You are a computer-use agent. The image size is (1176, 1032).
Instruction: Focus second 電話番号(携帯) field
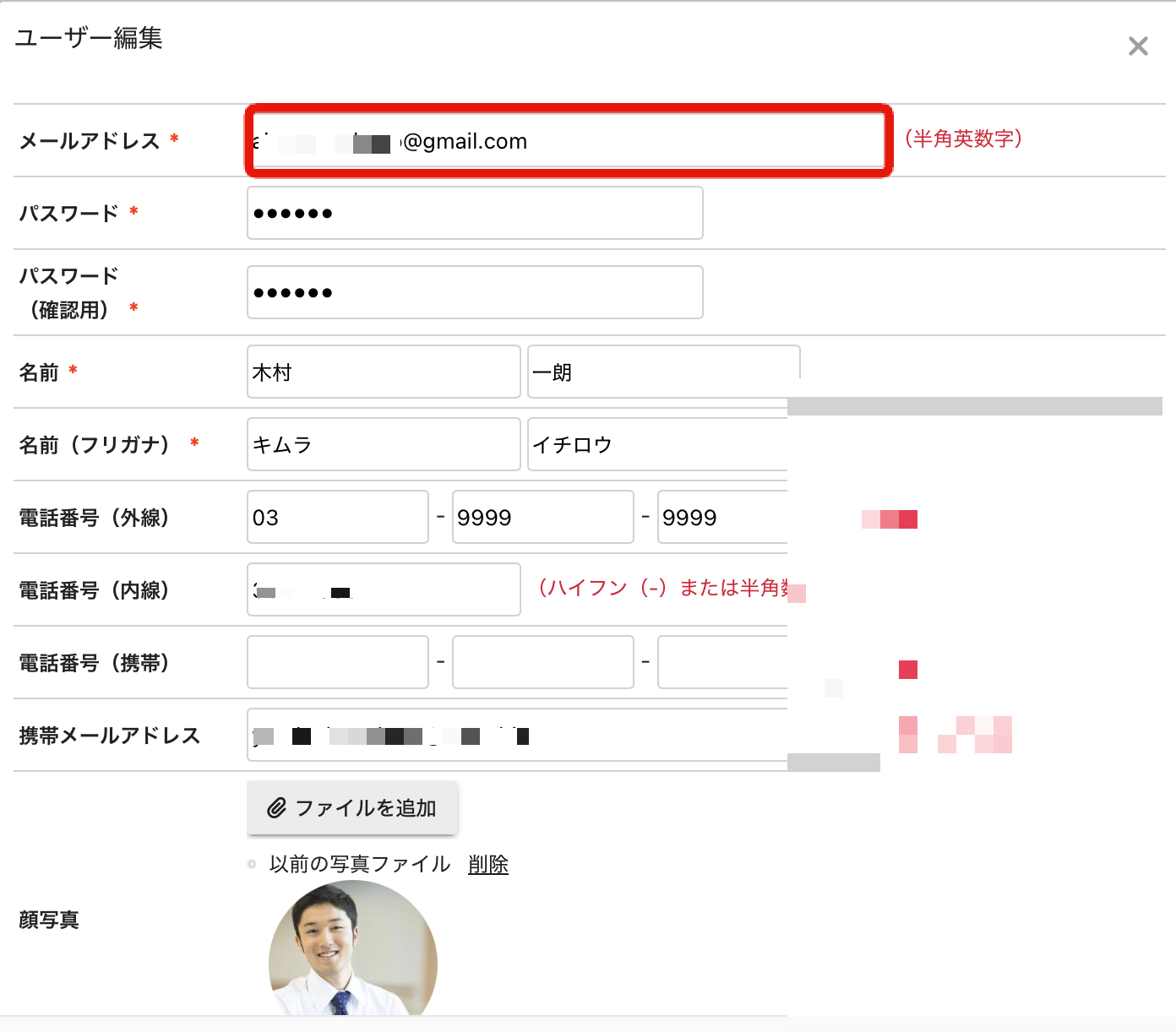(x=543, y=662)
